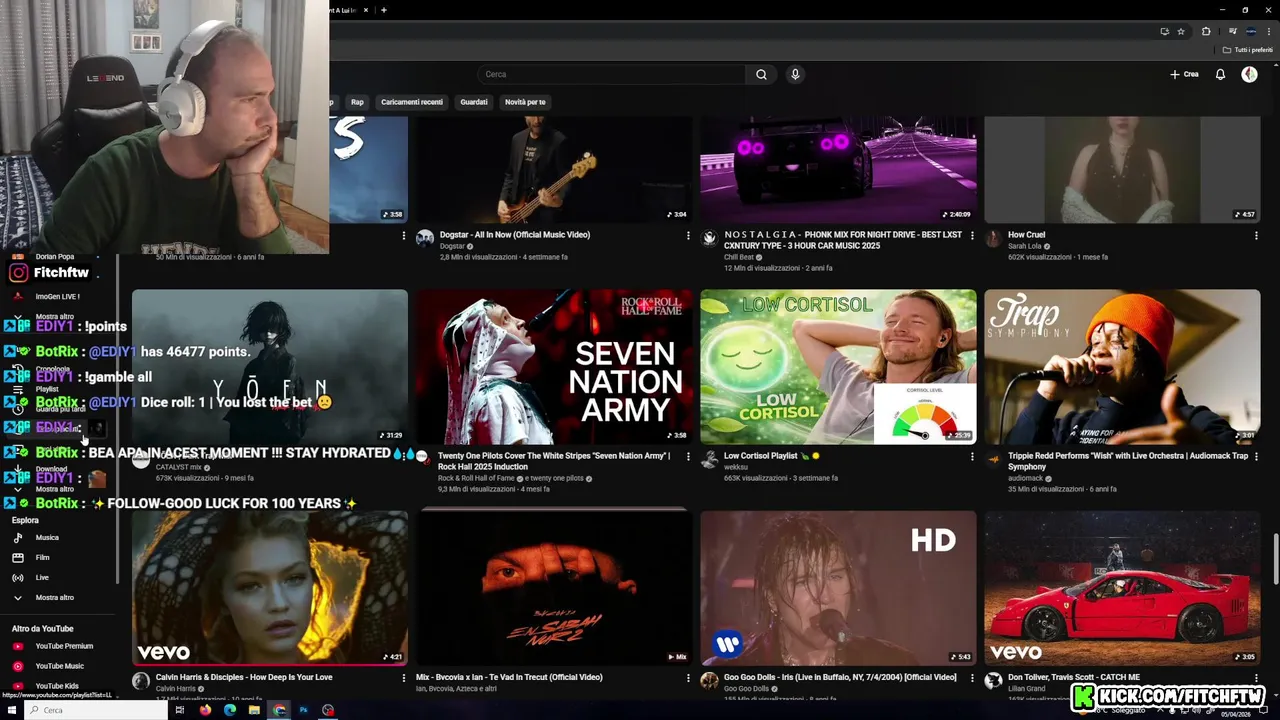Screen dimensions: 1280x720
Task: Switch to Chrome on the taskbar
Action: (x=279, y=710)
